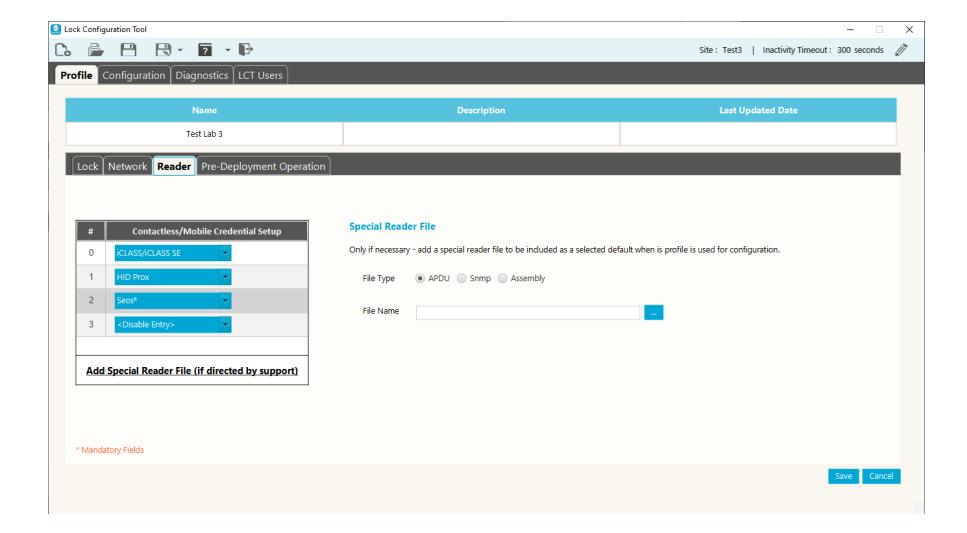Click the Contactless/Mobile Credential Setup header
This screenshot has height=533, width=967.
pyautogui.click(x=207, y=231)
